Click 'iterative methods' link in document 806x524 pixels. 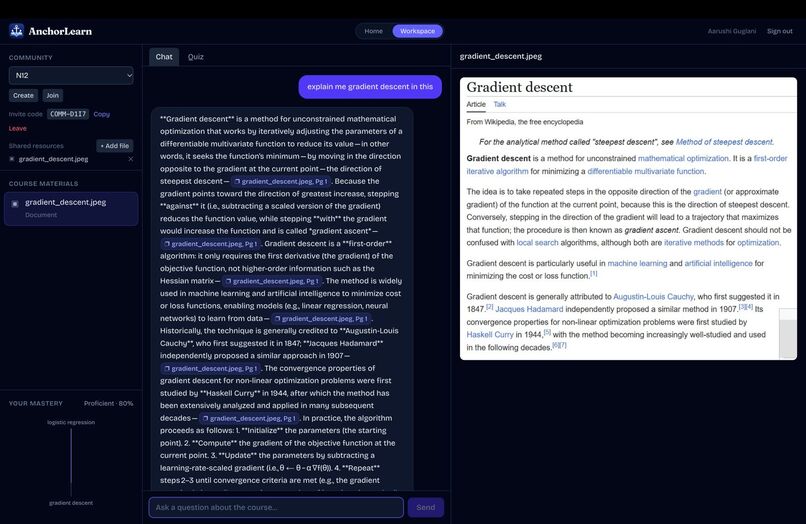coord(694,243)
